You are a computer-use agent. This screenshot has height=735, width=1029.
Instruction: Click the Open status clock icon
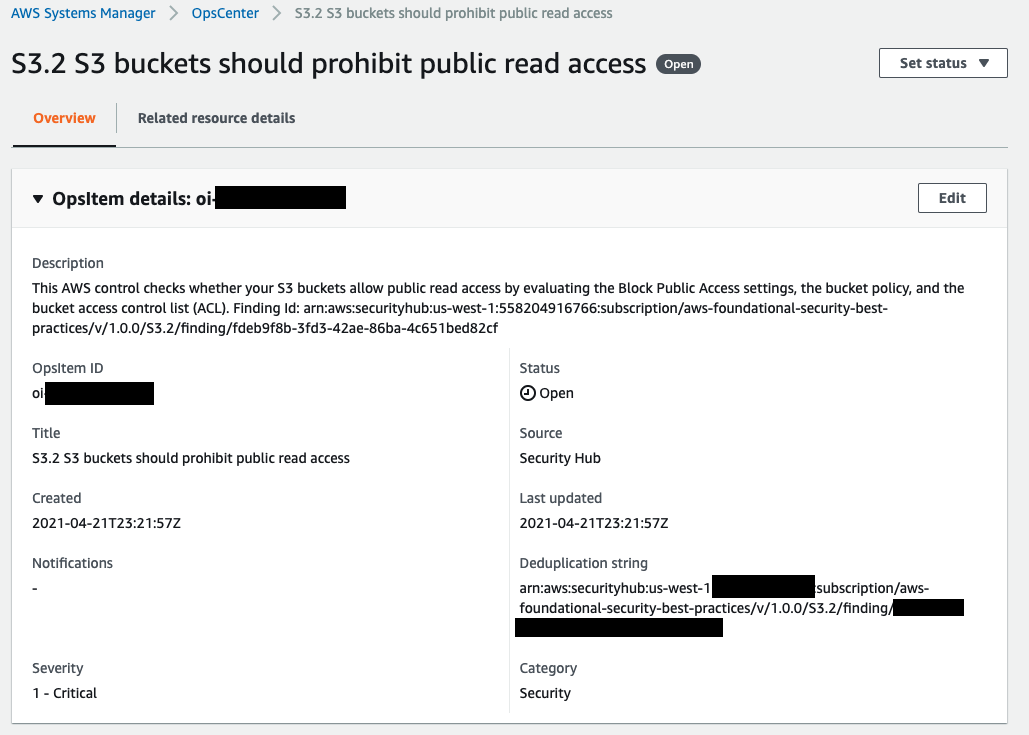pyautogui.click(x=527, y=393)
